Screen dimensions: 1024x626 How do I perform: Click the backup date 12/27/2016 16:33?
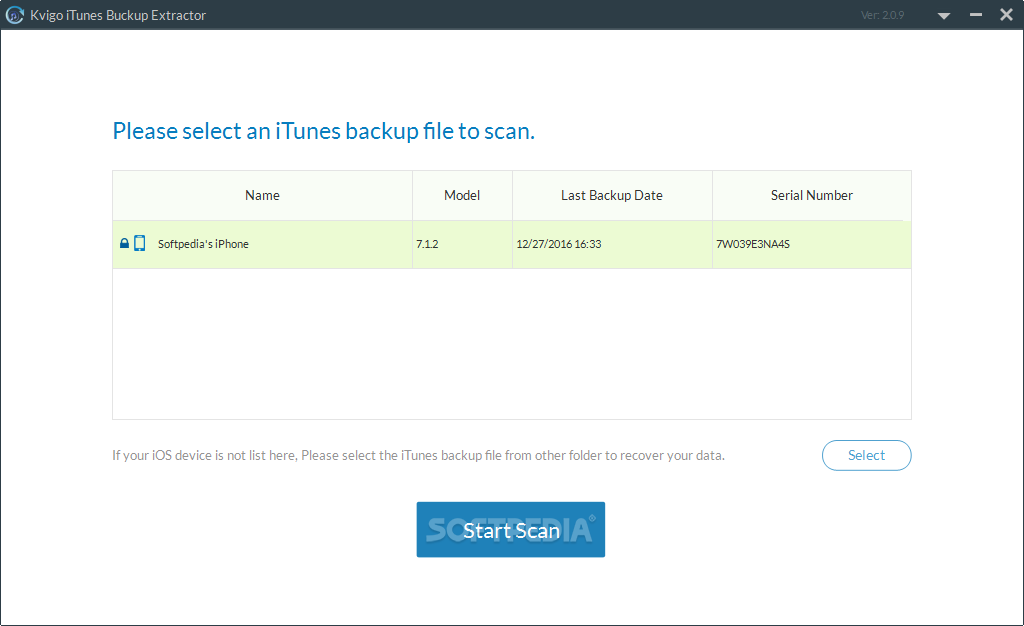pos(558,244)
